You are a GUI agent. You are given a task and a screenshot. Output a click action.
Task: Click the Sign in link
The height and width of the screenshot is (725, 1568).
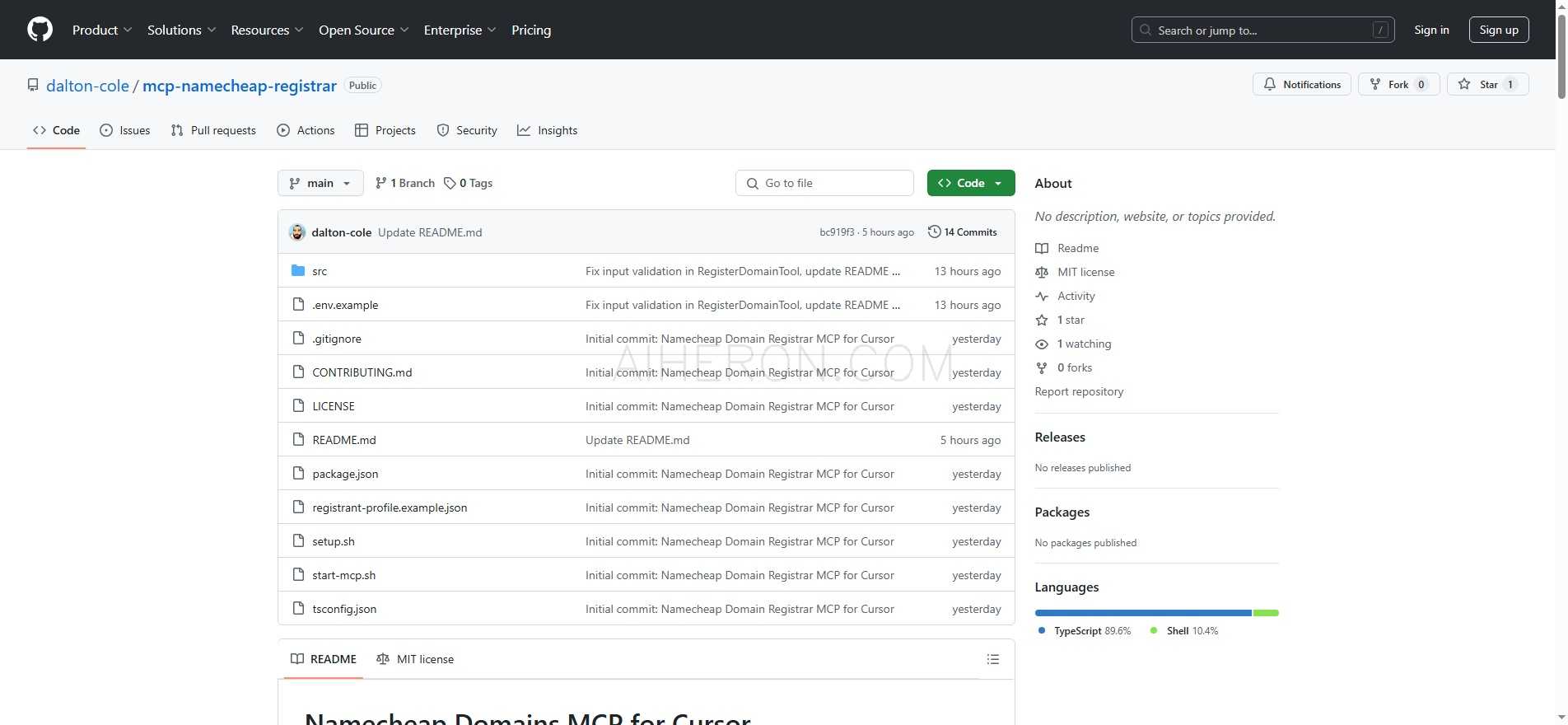pos(1431,30)
